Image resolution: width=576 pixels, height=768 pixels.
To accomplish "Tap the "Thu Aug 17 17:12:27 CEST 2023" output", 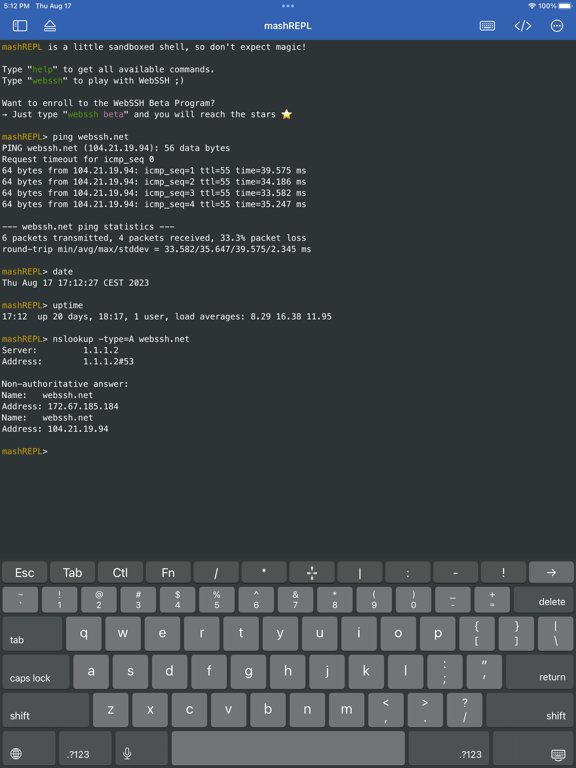I will pos(75,283).
